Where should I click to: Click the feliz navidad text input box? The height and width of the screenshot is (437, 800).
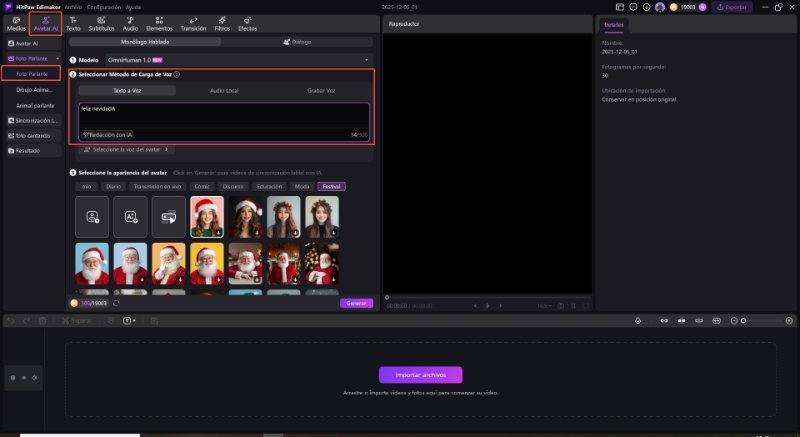pyautogui.click(x=224, y=122)
